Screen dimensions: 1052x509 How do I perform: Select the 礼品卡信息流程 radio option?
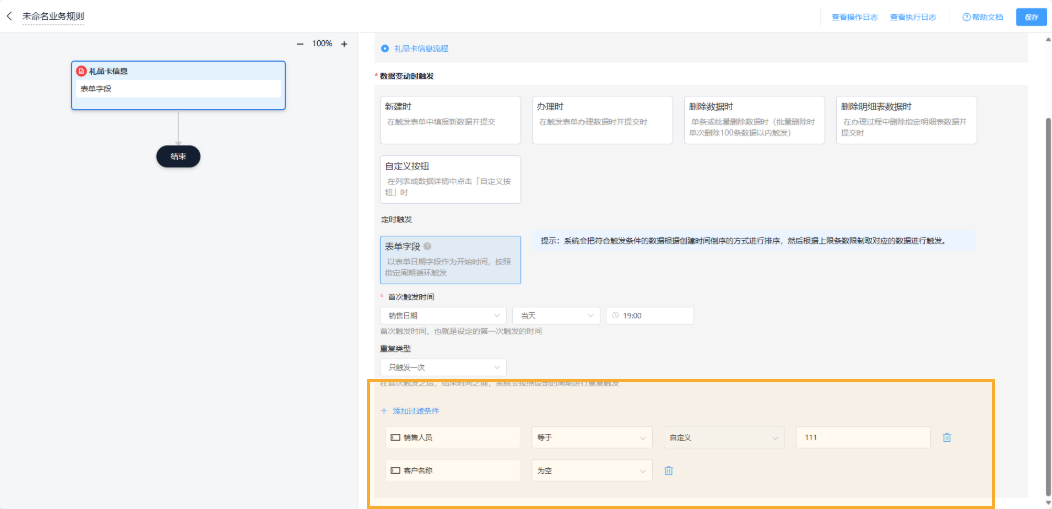click(385, 48)
